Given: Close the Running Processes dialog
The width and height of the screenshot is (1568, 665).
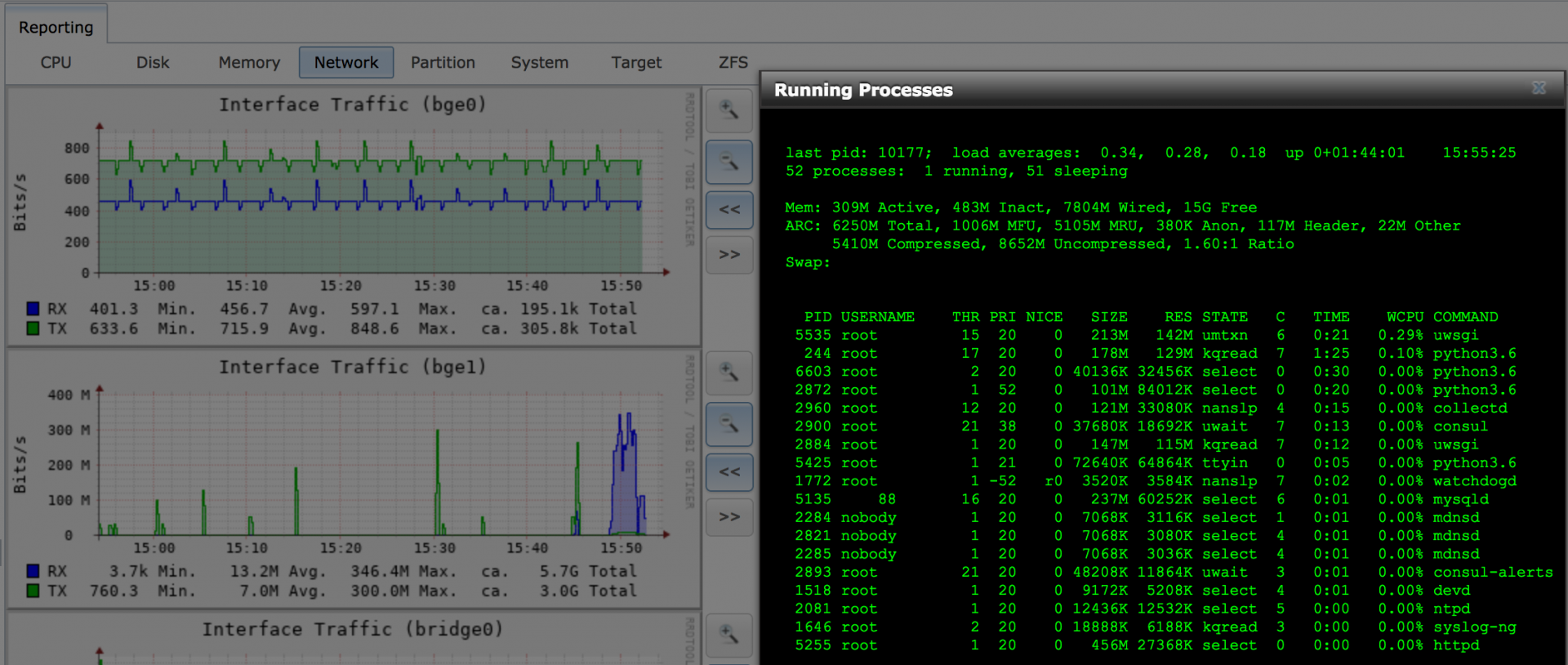Looking at the screenshot, I should click(1539, 88).
